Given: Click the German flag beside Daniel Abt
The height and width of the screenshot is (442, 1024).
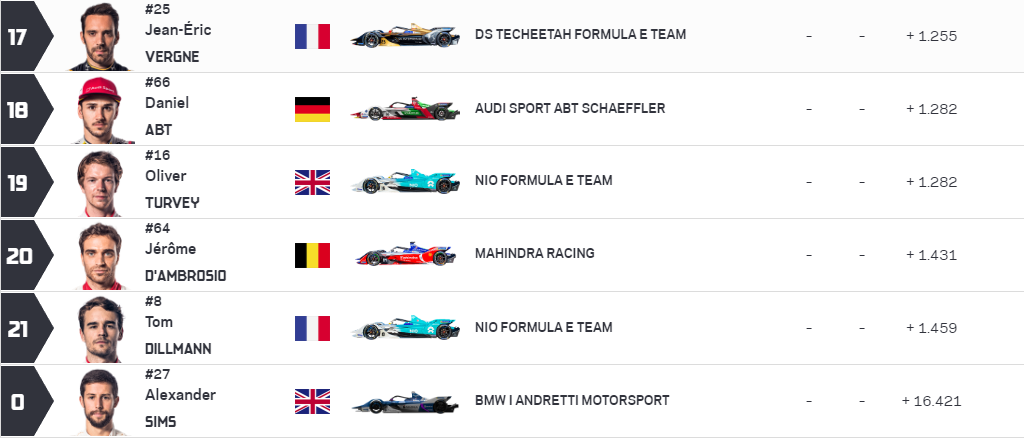Looking at the screenshot, I should [312, 109].
